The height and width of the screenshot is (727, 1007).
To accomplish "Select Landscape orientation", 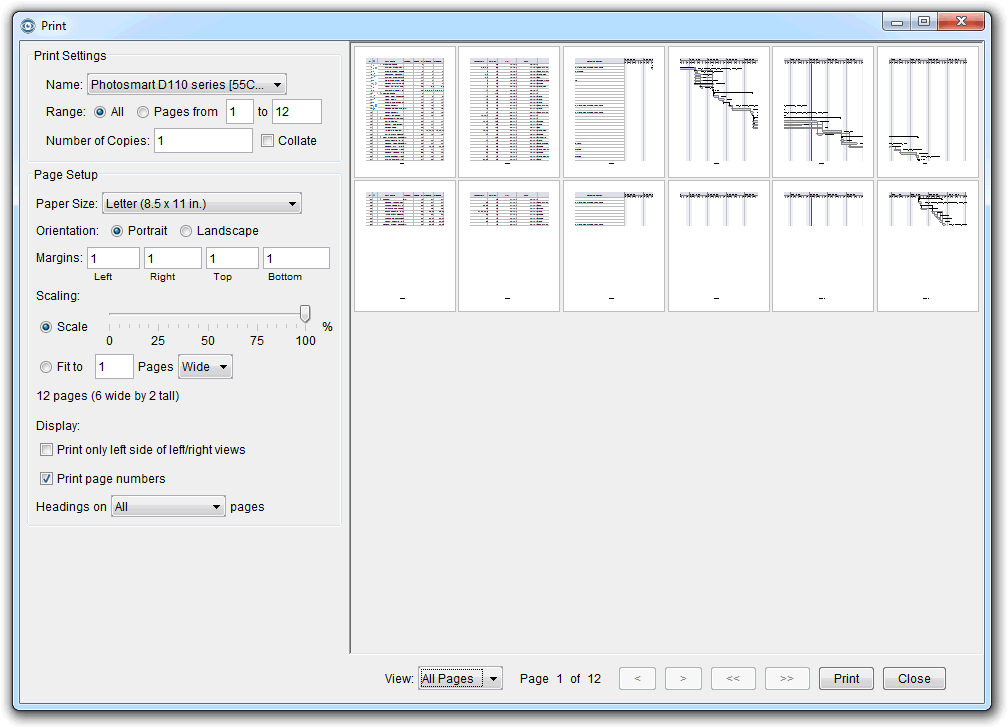I will coord(187,231).
